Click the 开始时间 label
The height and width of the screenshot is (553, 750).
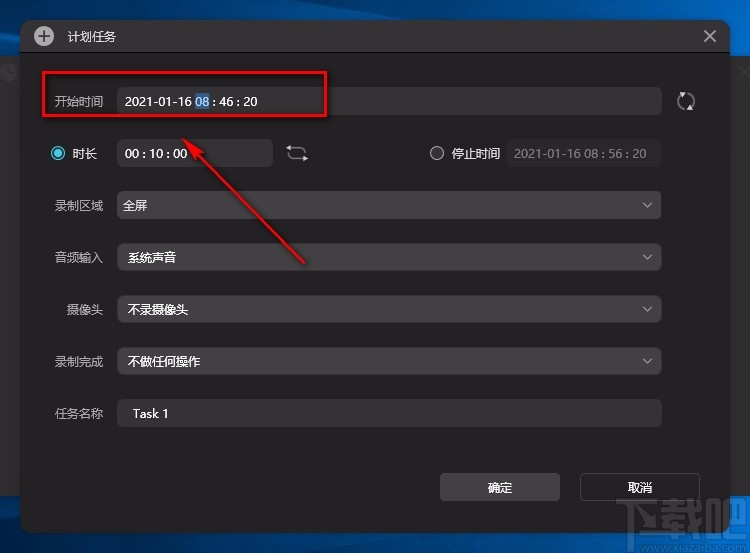(79, 101)
